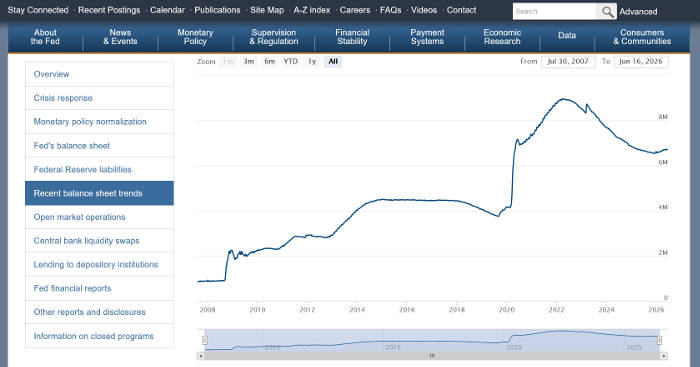The width and height of the screenshot is (700, 367).
Task: Set chart zoom to All
Action: tap(333, 62)
